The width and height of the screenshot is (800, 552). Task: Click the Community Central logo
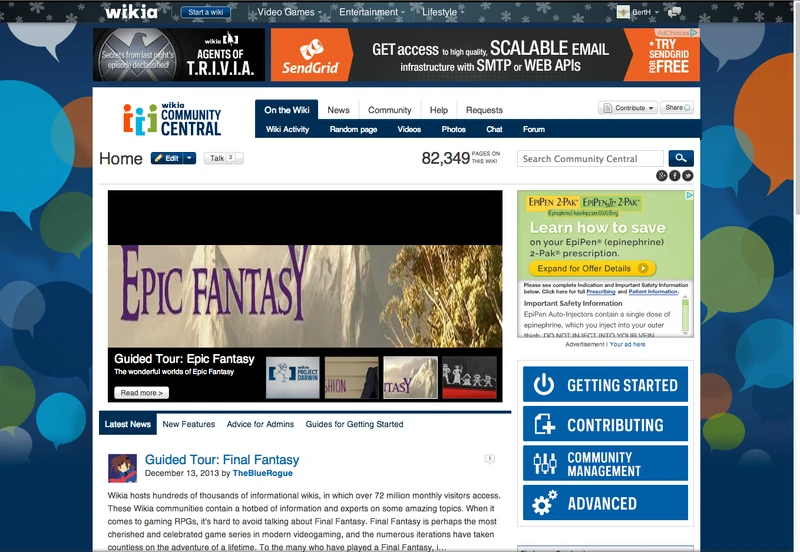click(x=173, y=119)
